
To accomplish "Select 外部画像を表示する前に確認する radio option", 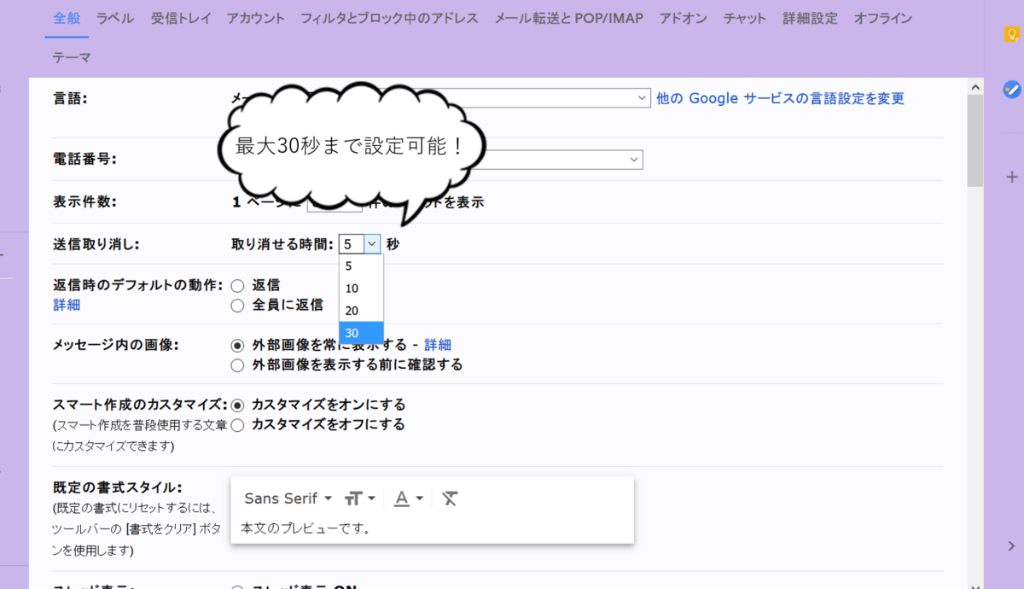I will point(237,366).
